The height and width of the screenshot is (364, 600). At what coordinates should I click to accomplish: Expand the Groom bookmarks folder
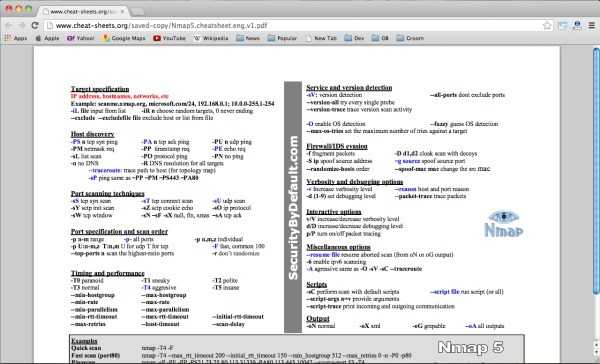point(410,38)
